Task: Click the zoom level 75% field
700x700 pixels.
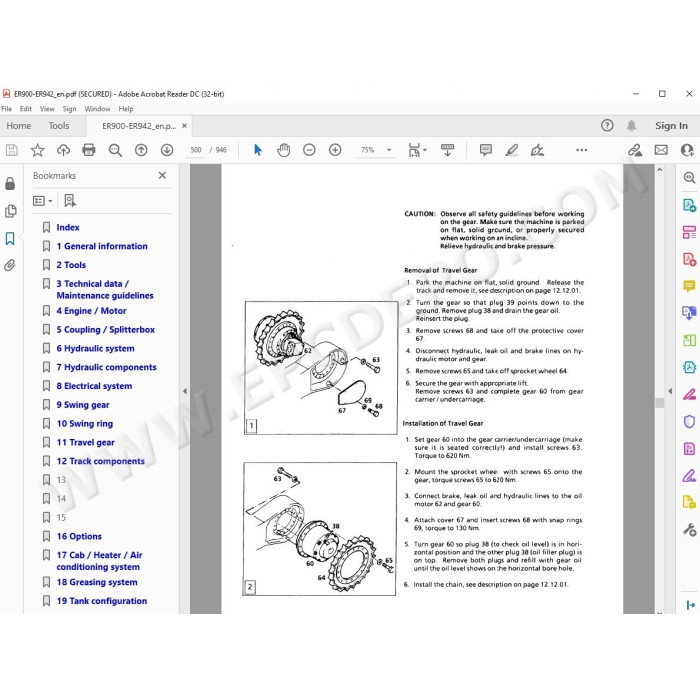Action: [367, 150]
